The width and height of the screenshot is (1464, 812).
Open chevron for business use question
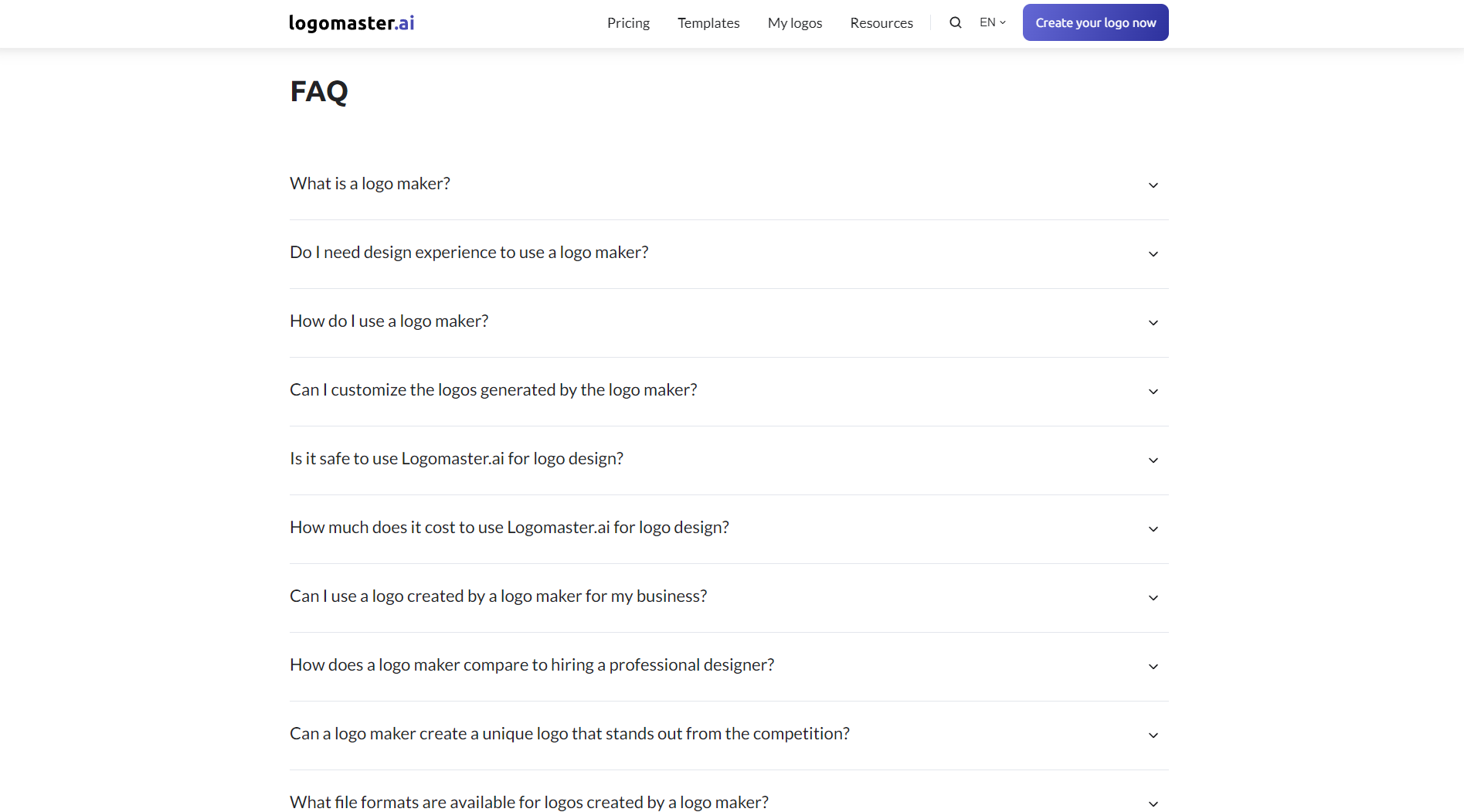click(x=1153, y=598)
